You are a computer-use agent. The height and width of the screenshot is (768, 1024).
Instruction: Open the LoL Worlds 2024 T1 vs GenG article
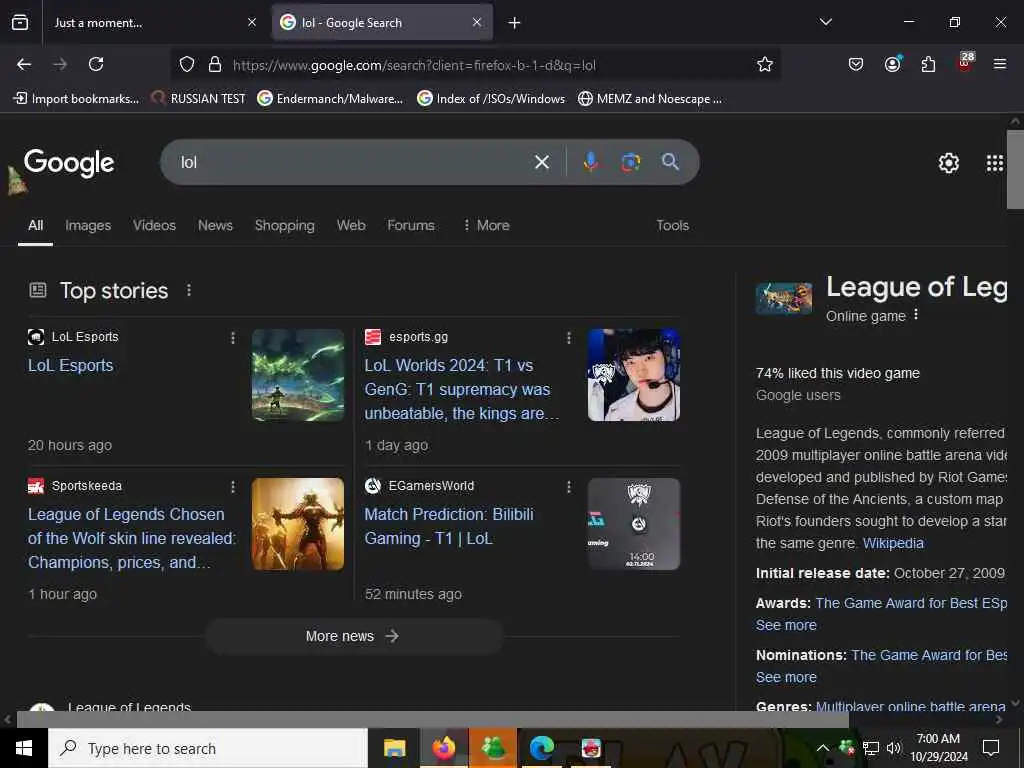click(x=461, y=389)
